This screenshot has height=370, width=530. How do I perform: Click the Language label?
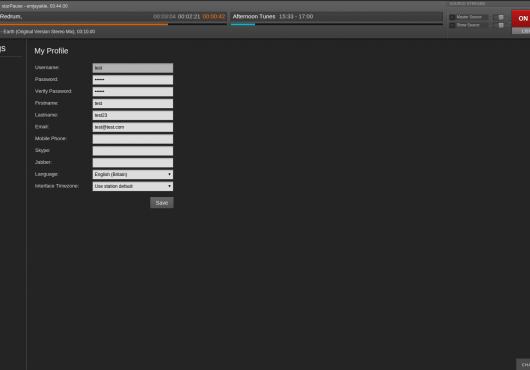coord(46,174)
